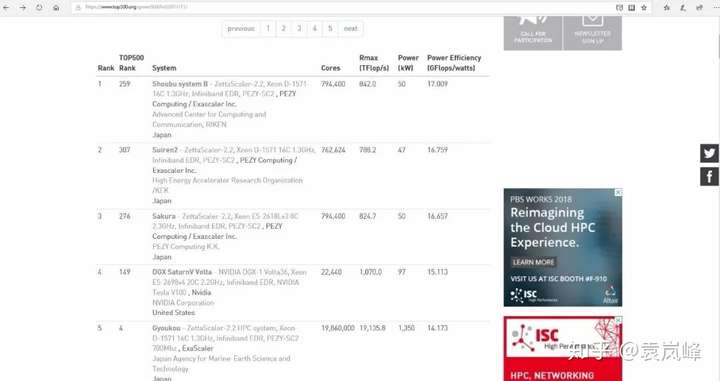
Task: Open the Sakura system link
Action: click(164, 216)
